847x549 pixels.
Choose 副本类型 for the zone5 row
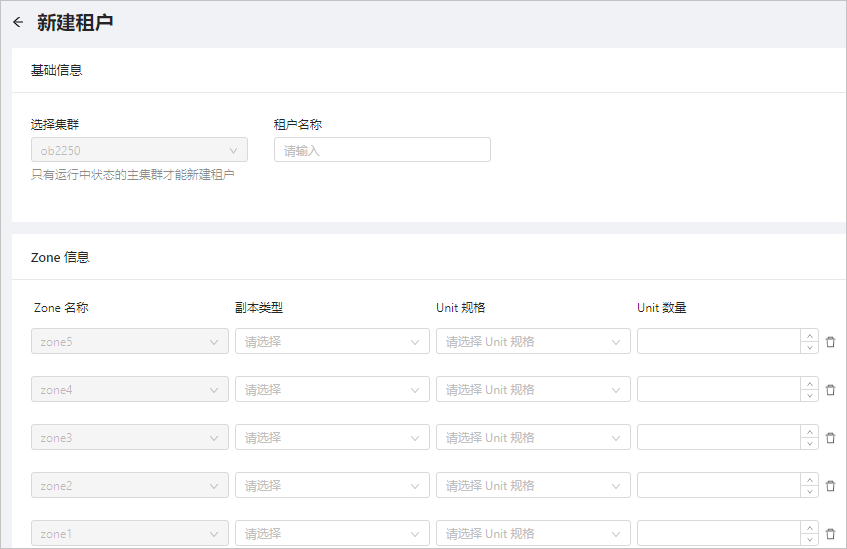pos(332,341)
